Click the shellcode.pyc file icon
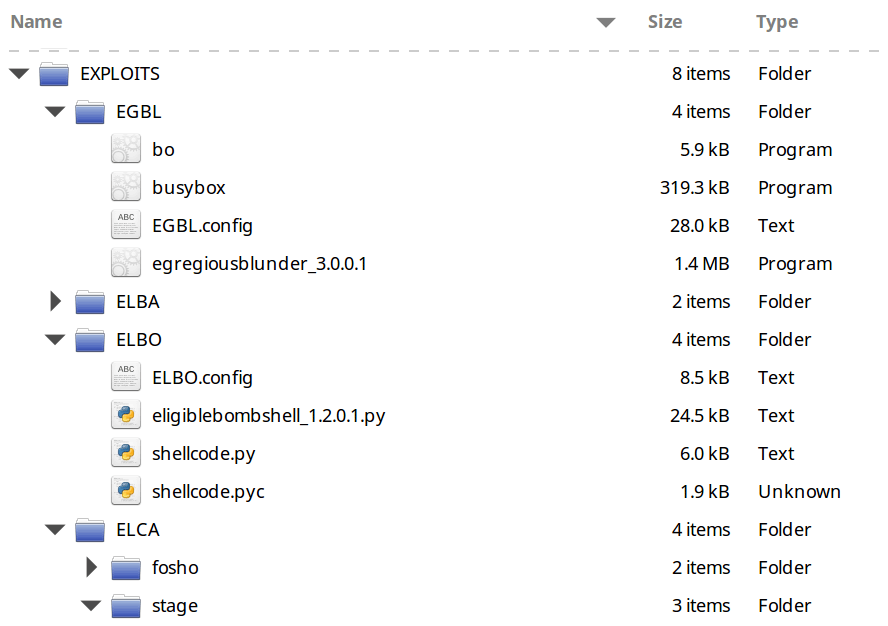The image size is (888, 626). click(x=126, y=492)
